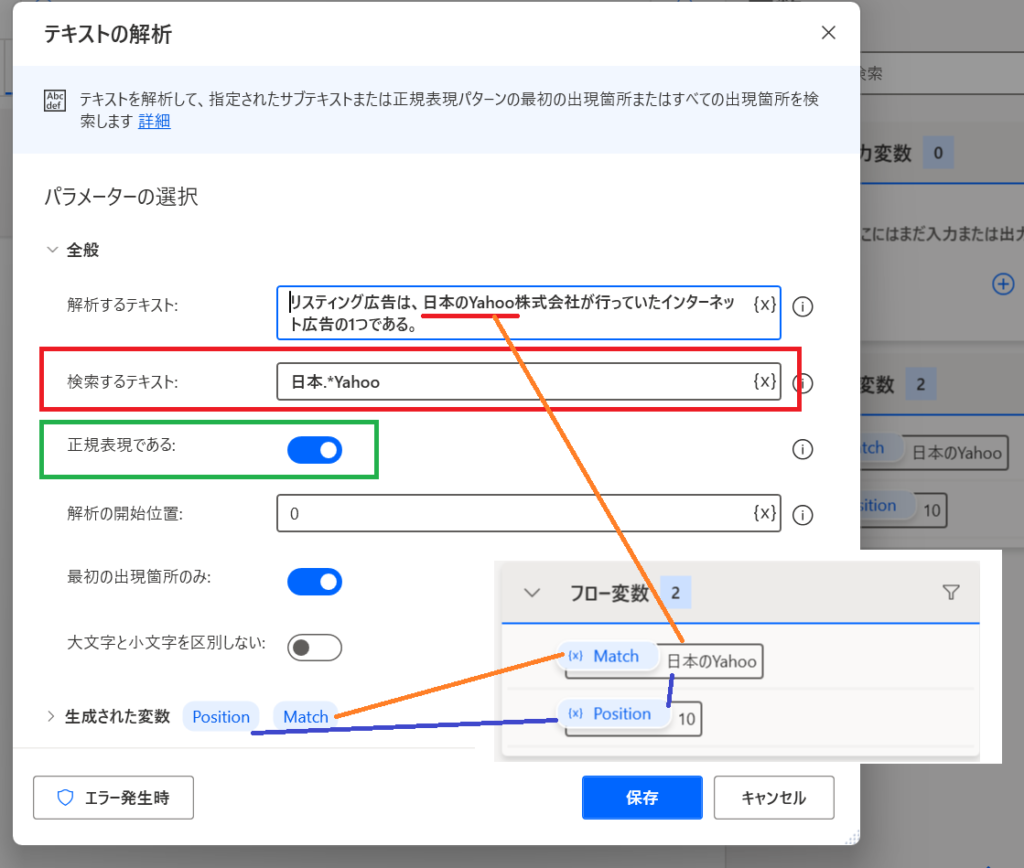Collapse the 全般 section
Screen dimensions: 1024x868
click(52, 250)
